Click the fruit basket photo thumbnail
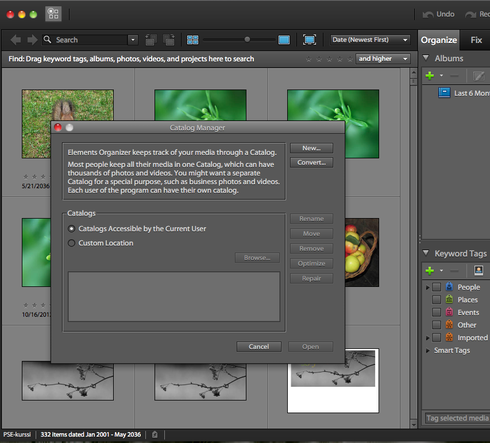Screen dimensions: 490x443 click(362, 252)
